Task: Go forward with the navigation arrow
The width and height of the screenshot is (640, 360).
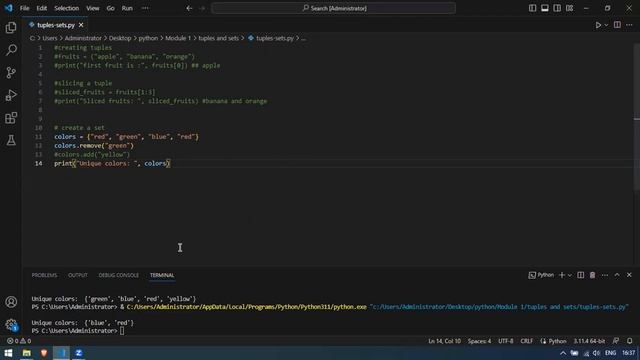Action: [202, 8]
